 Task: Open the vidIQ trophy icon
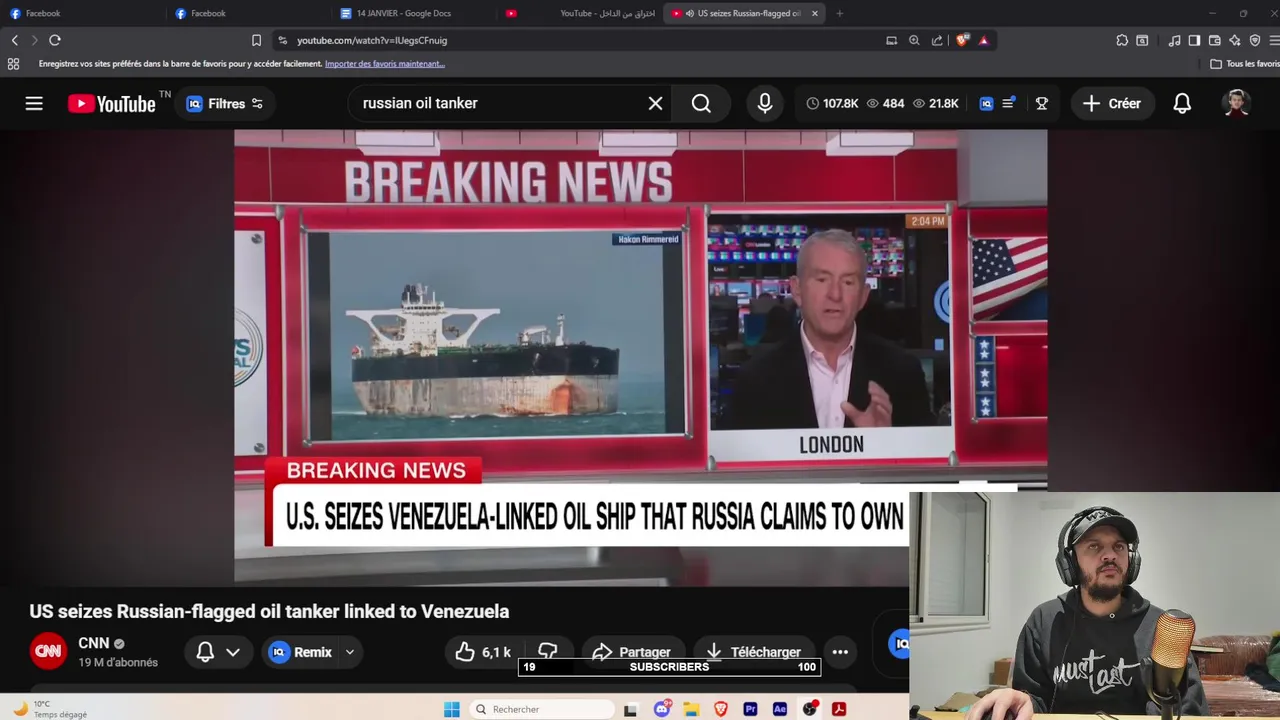pyautogui.click(x=1042, y=103)
